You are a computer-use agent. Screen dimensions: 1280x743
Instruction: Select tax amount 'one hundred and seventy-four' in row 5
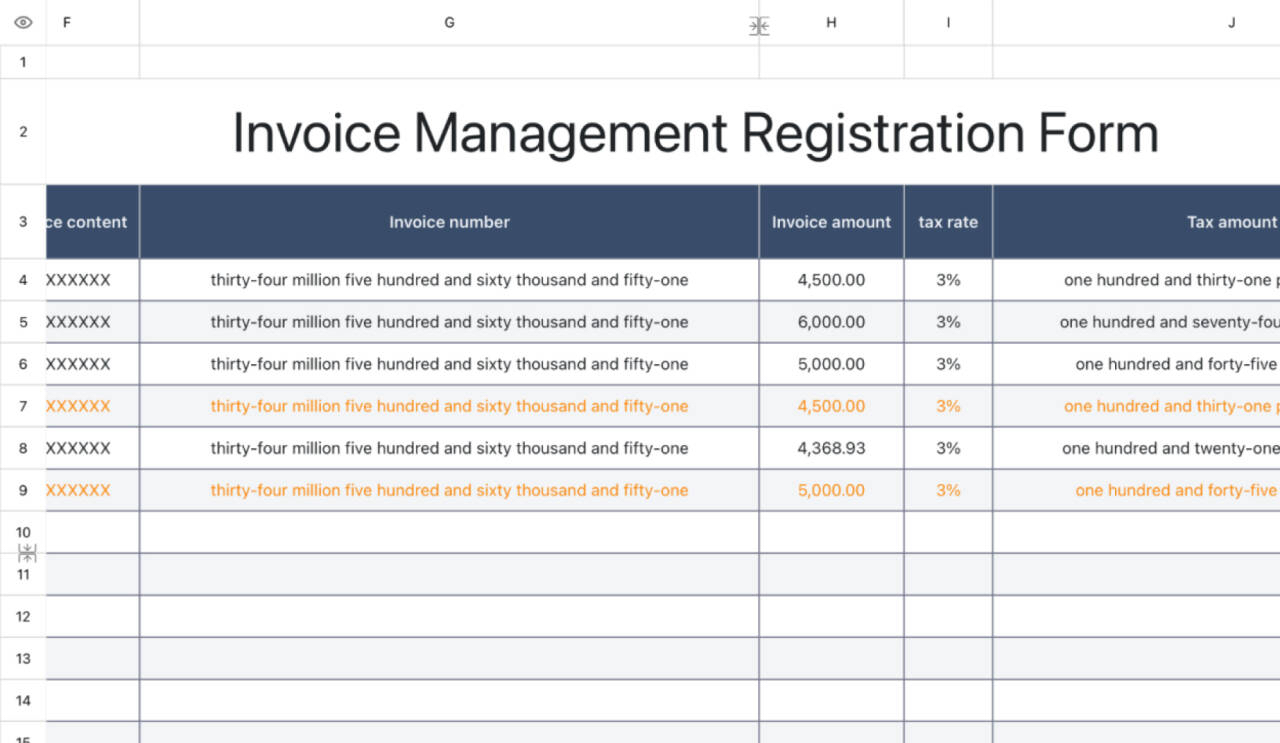[x=1136, y=322]
